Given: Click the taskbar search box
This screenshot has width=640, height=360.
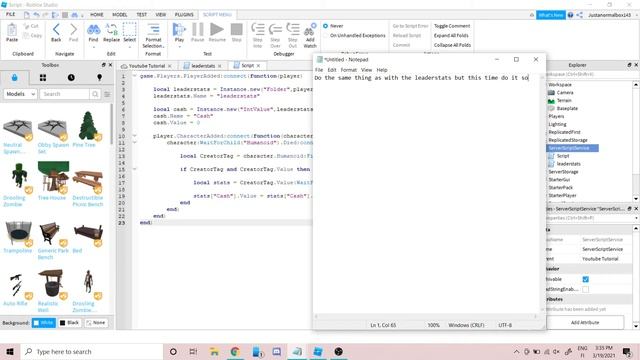Looking at the screenshot, I should 91,351.
